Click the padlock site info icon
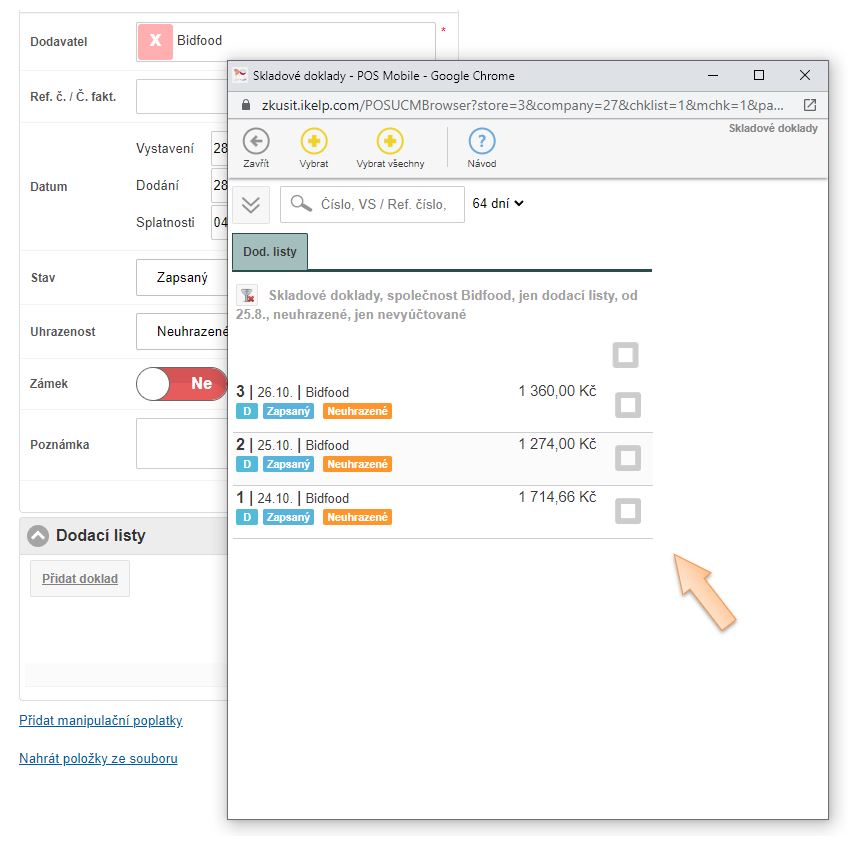 tap(245, 105)
